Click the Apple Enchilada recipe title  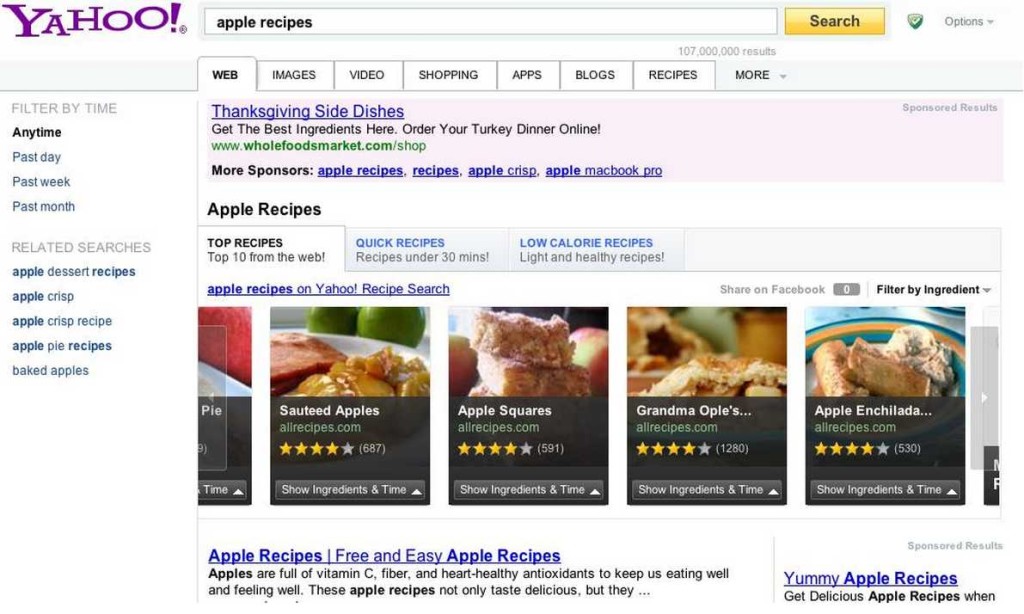873,411
